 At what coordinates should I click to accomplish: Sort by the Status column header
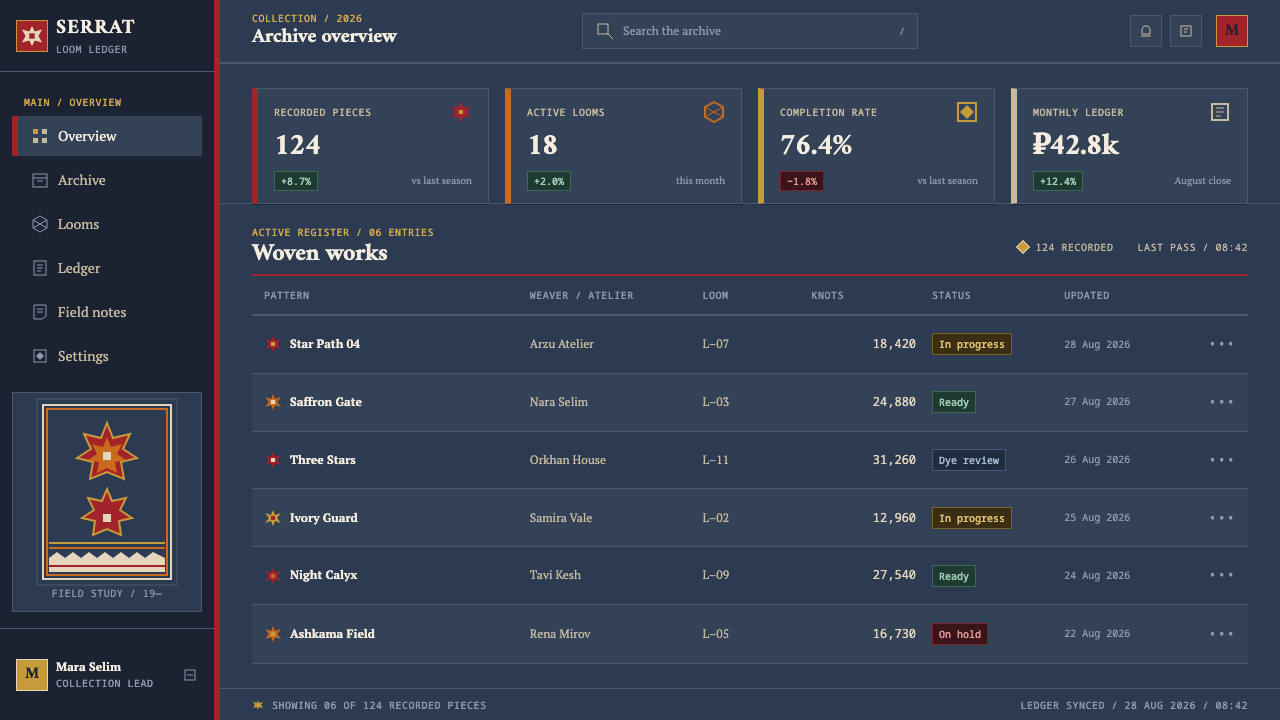point(951,296)
